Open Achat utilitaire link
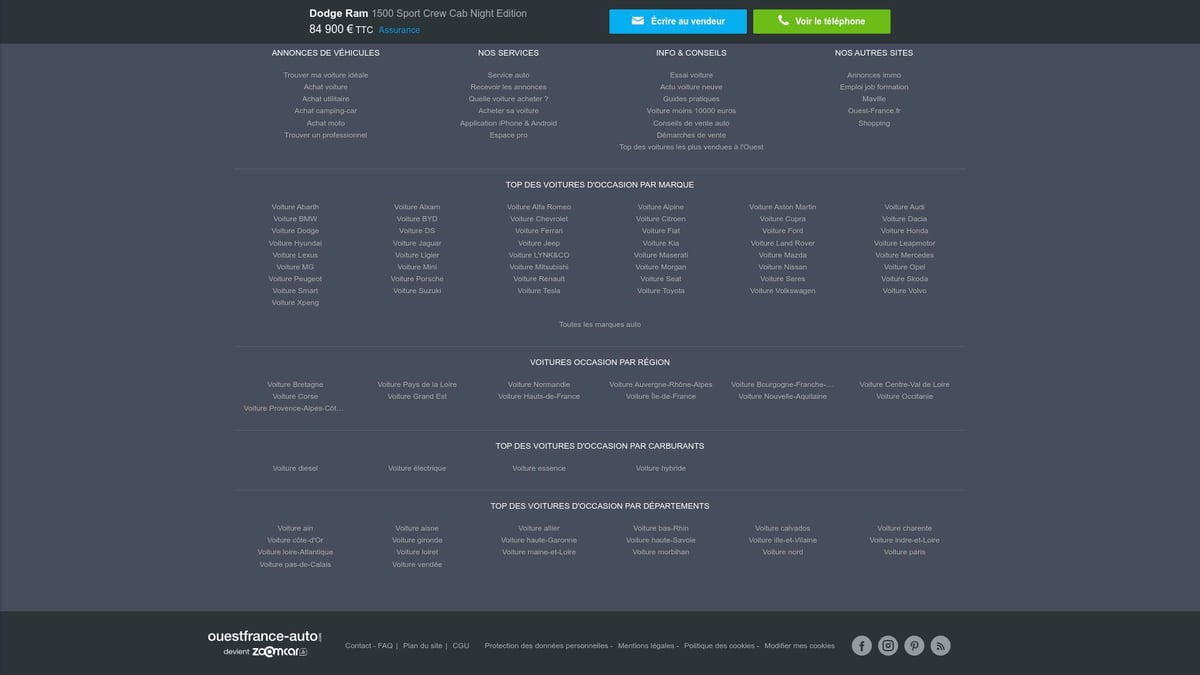Image resolution: width=1200 pixels, height=675 pixels. [326, 99]
